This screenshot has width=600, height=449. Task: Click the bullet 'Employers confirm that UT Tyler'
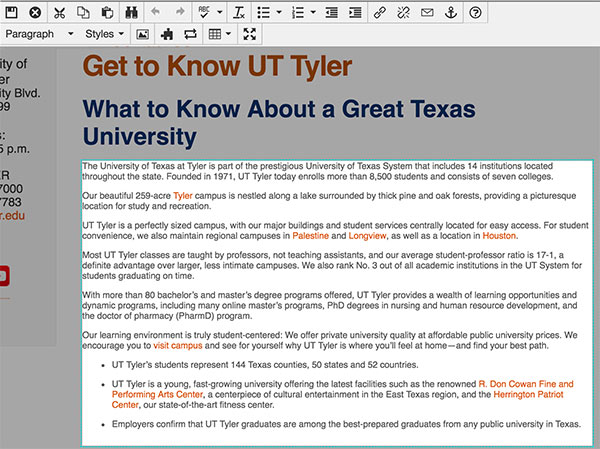[x=346, y=424]
